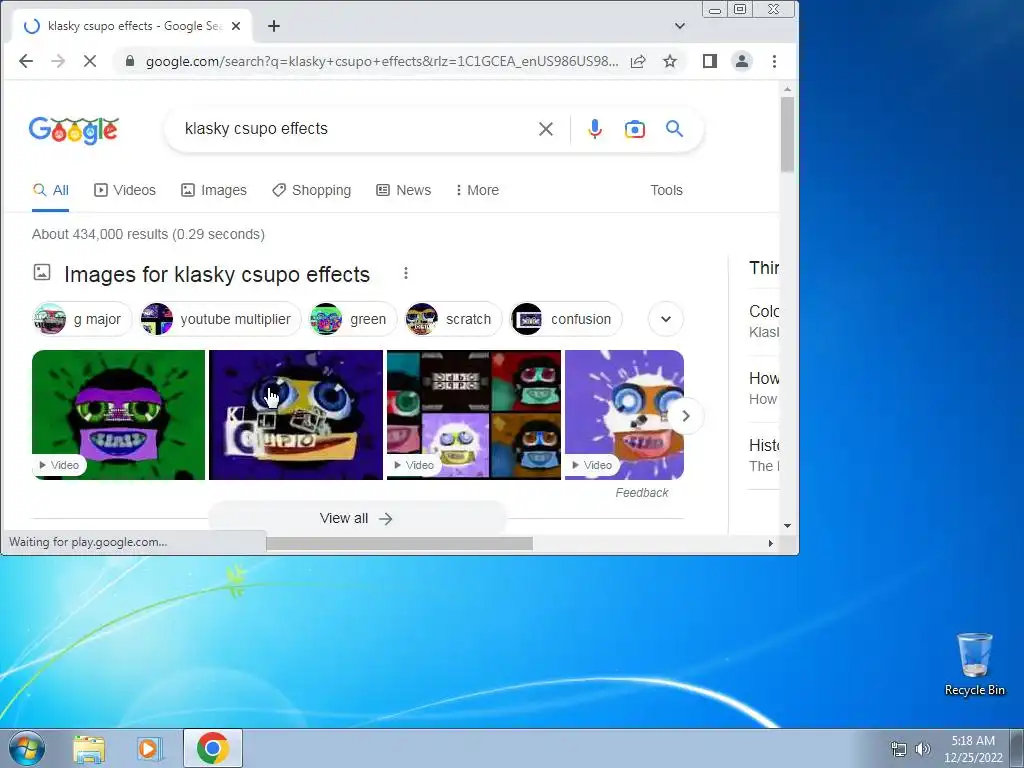Viewport: 1024px width, 768px height.
Task: Click the 'About 434,000 results' text
Action: (x=148, y=234)
